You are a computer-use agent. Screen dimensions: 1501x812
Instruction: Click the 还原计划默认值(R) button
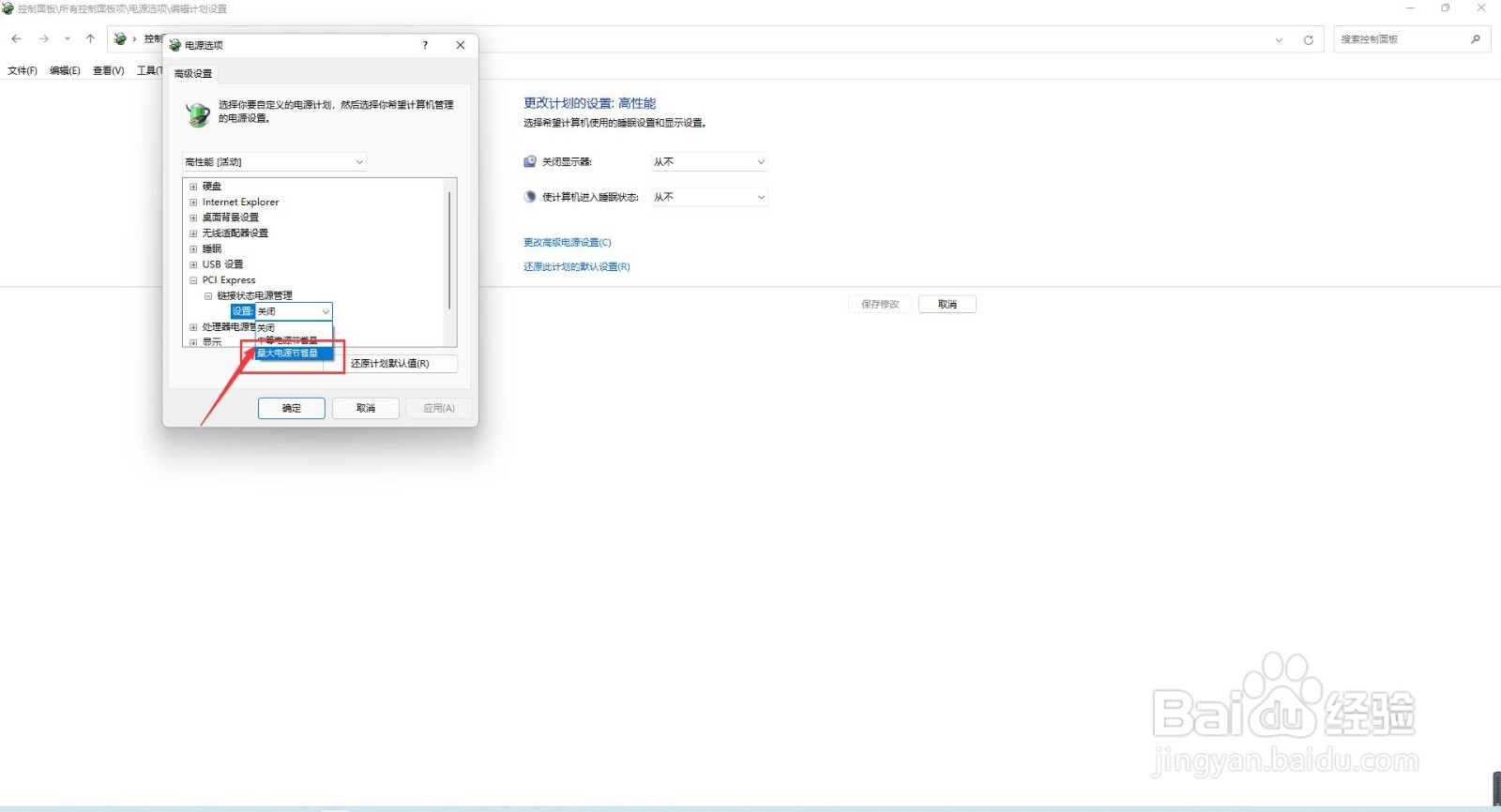click(390, 364)
